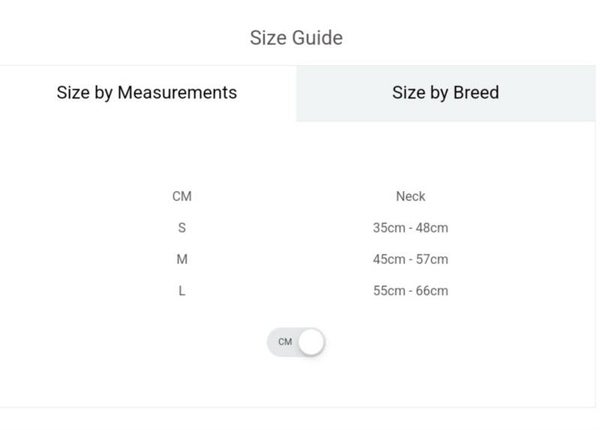Click the 66cm upper limit for size L
600x430 pixels.
432,291
